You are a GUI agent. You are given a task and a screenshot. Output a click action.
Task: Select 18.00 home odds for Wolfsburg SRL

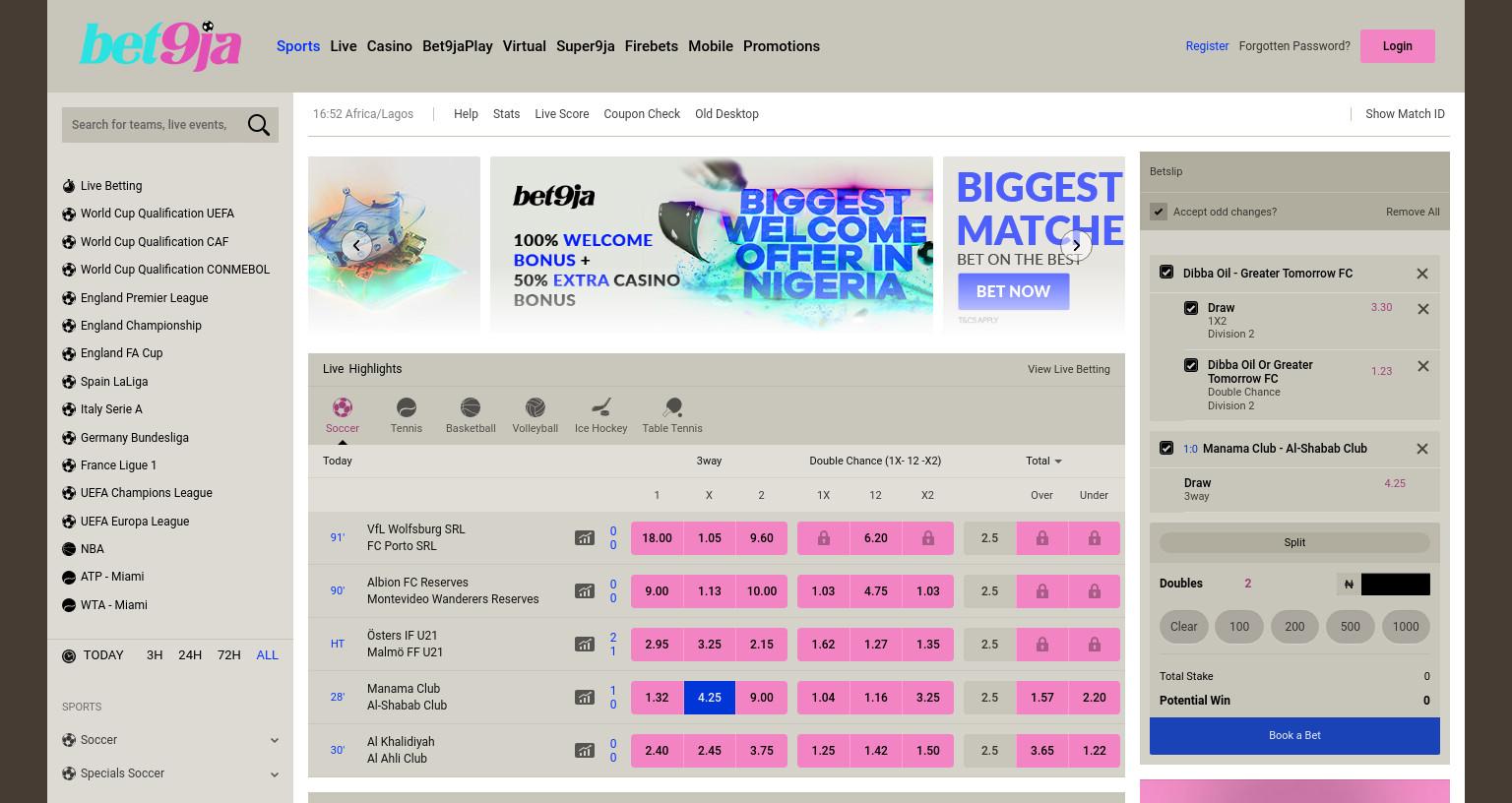pos(657,538)
